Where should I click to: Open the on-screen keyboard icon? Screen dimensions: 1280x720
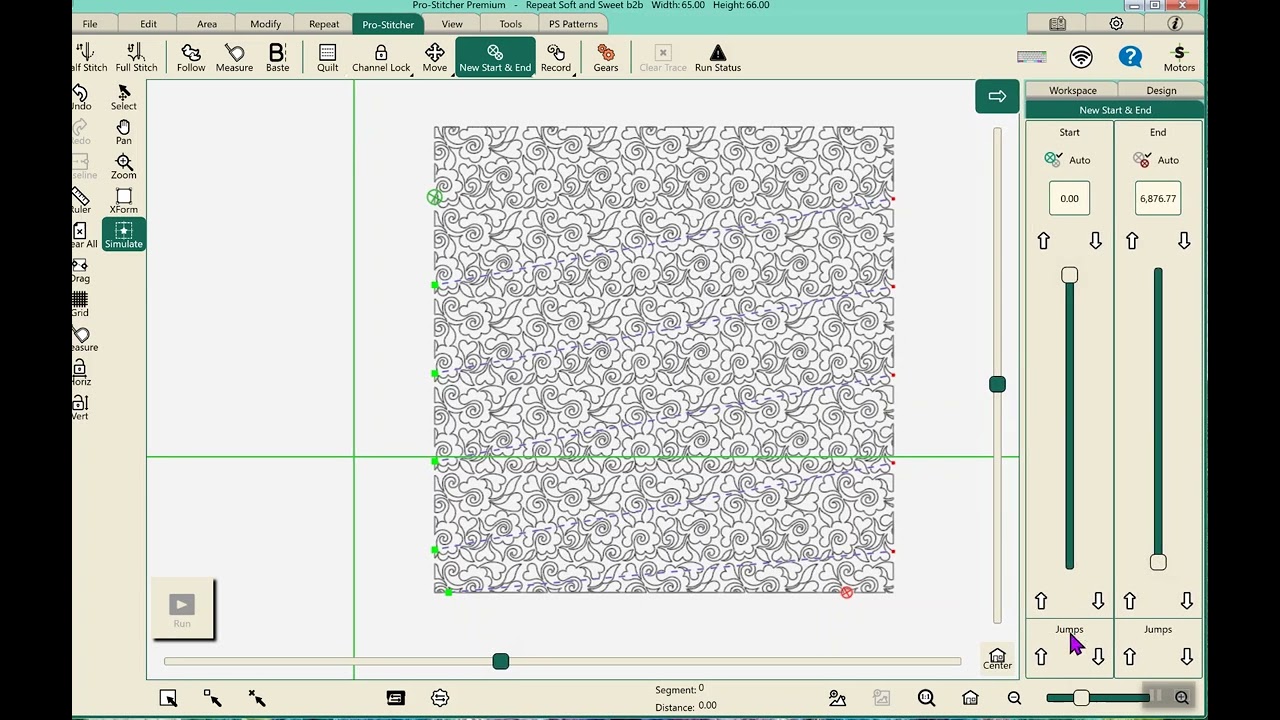[x=1031, y=57]
